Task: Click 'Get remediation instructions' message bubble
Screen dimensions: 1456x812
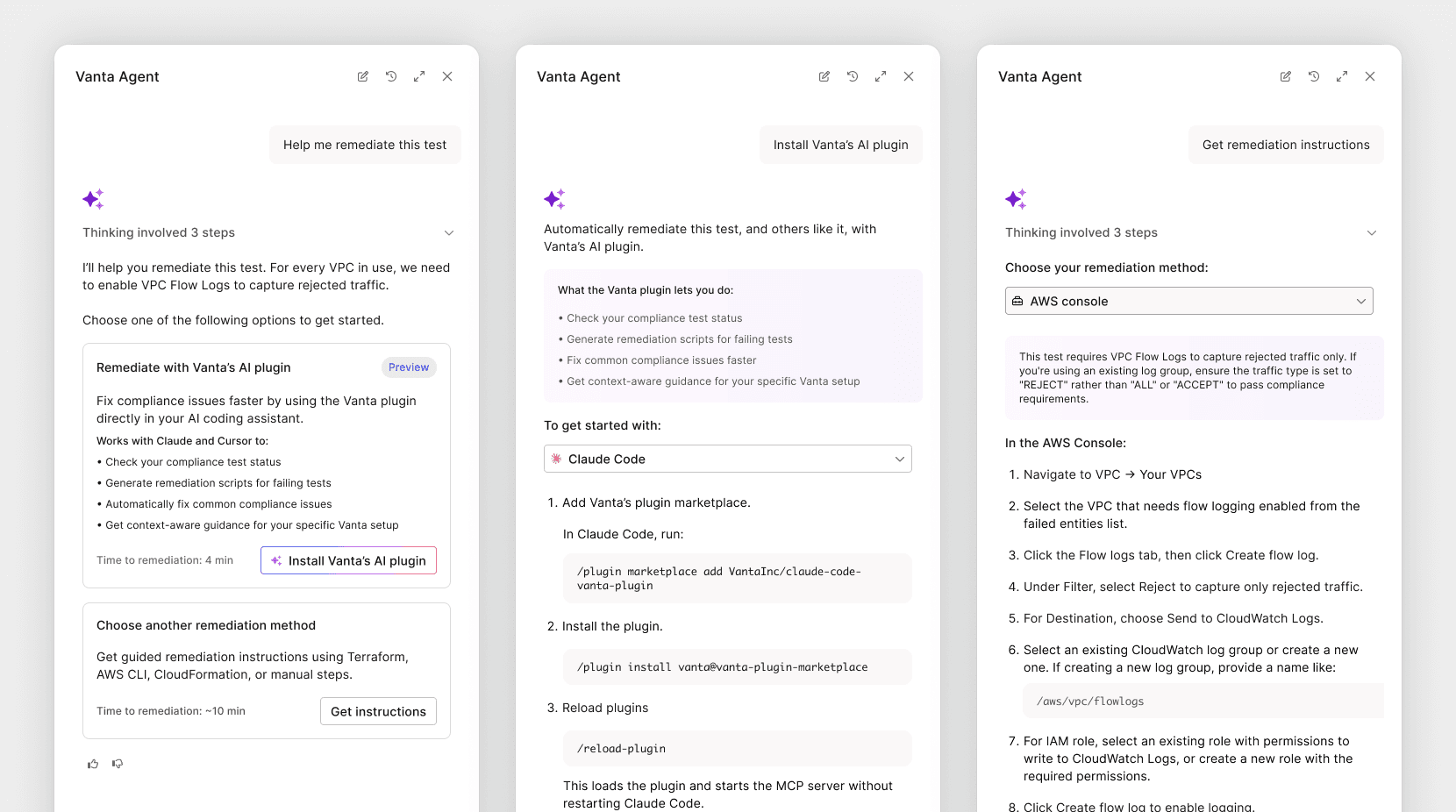Action: click(x=1286, y=145)
